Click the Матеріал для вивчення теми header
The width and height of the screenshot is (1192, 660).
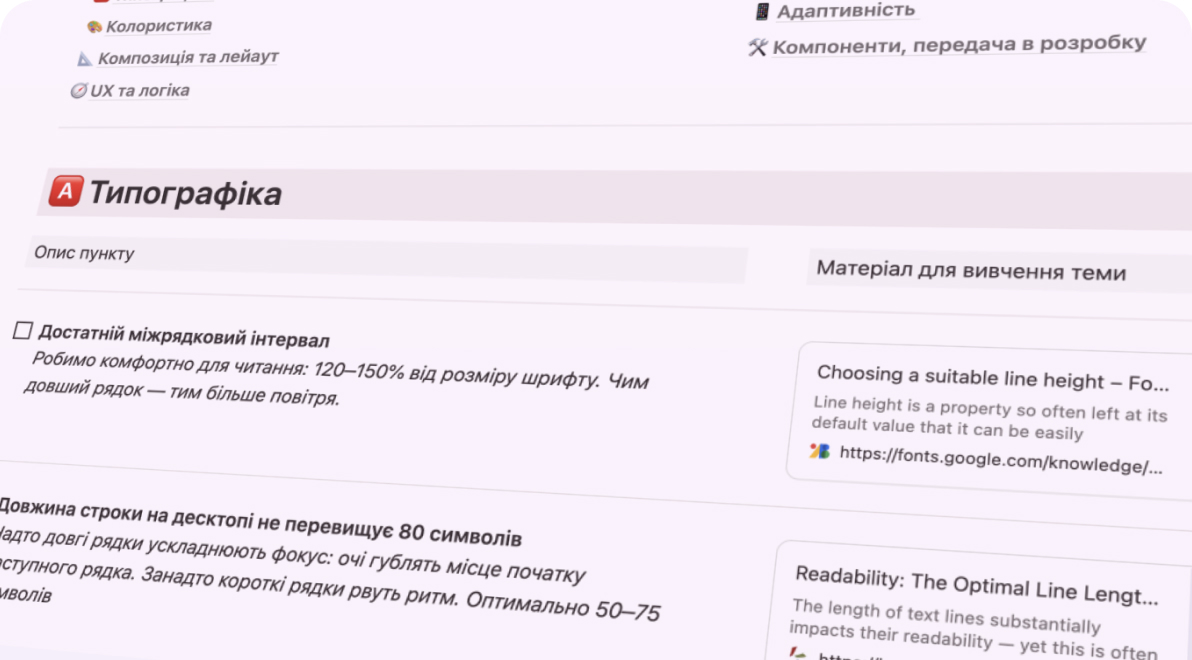pyautogui.click(x=971, y=271)
